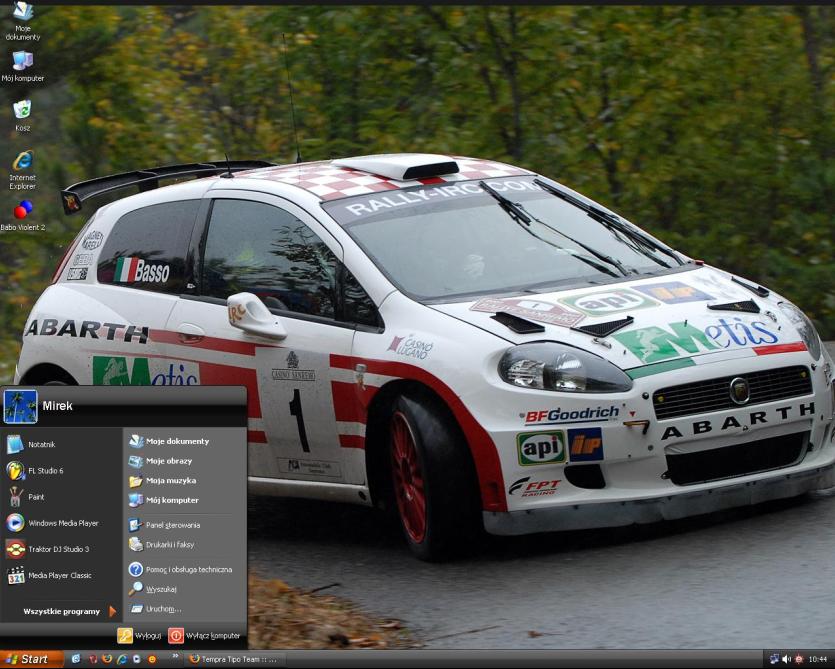Open the Moje dokumenty desktop icon
This screenshot has height=669, width=835.
[22, 21]
